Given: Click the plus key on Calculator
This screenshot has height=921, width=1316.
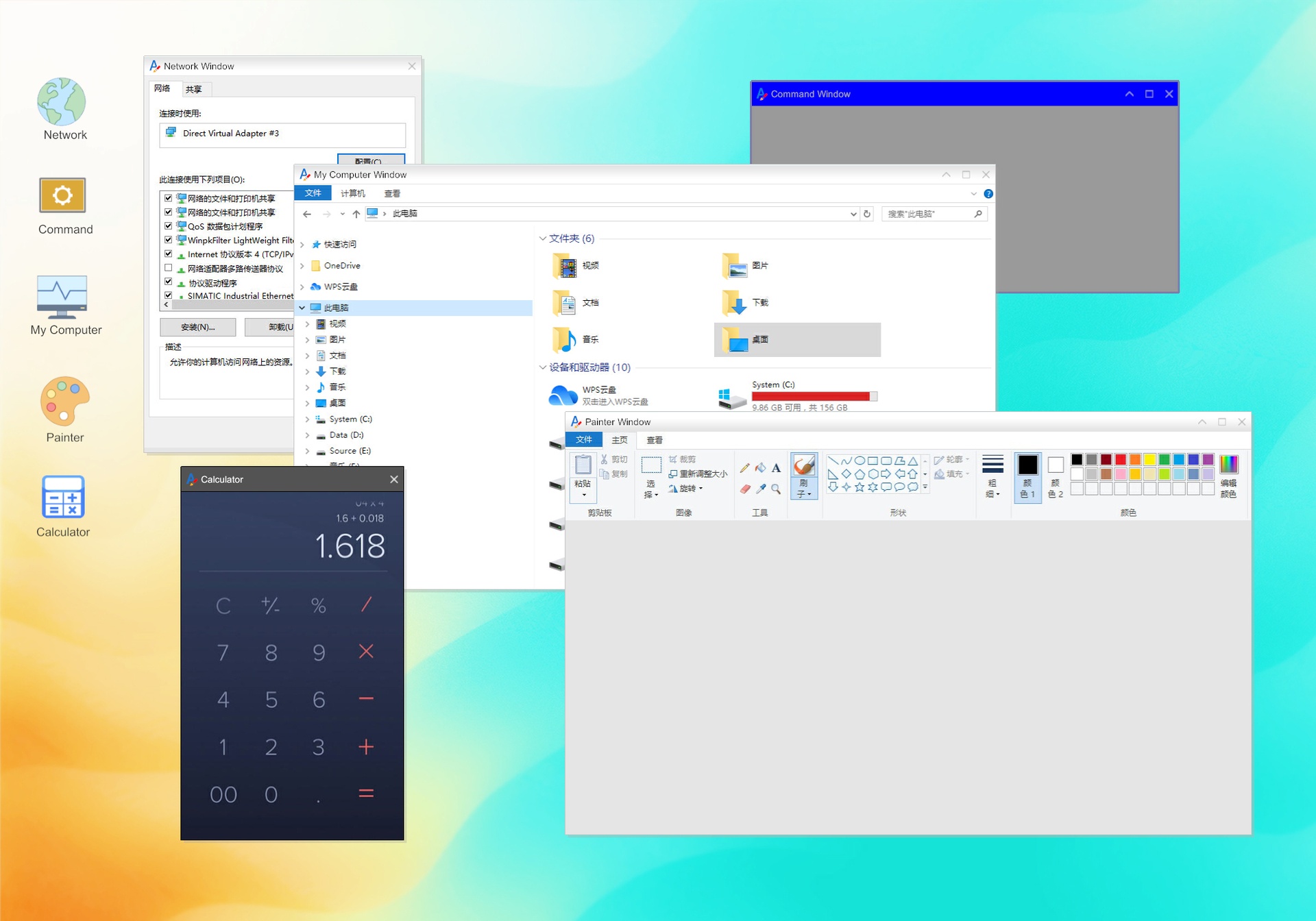Looking at the screenshot, I should 366,746.
